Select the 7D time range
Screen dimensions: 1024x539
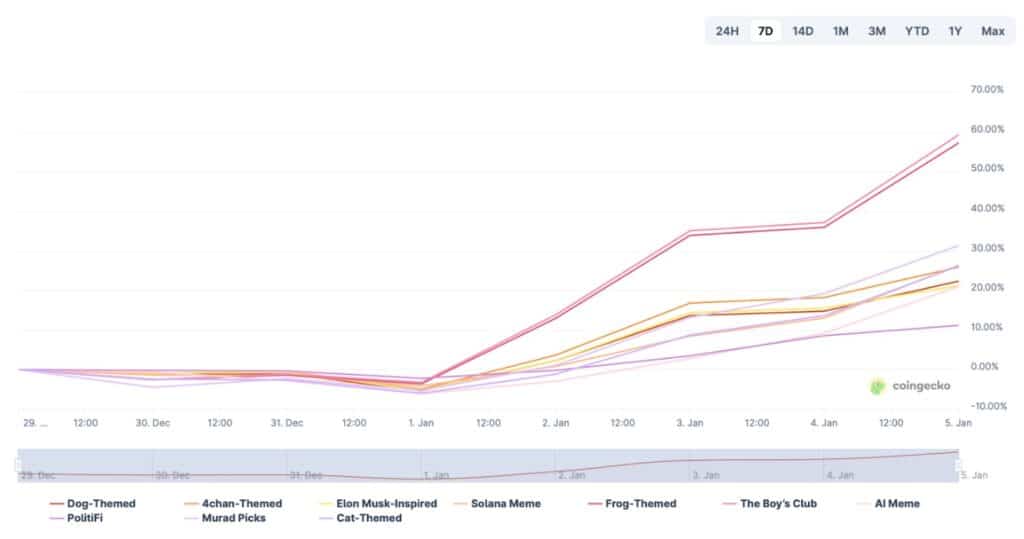pyautogui.click(x=765, y=31)
